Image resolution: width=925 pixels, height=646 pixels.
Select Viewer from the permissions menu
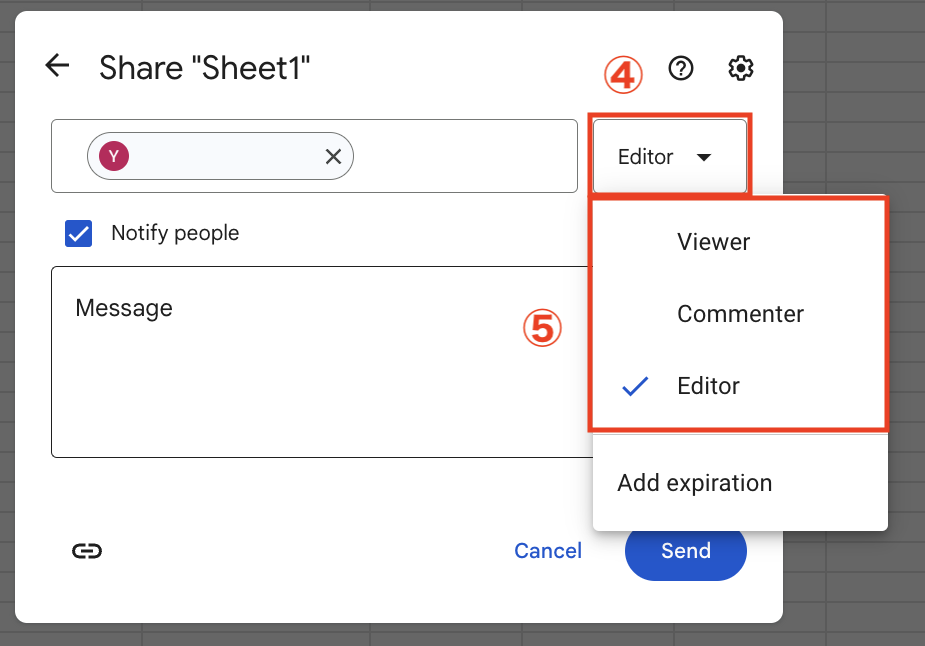(x=713, y=241)
